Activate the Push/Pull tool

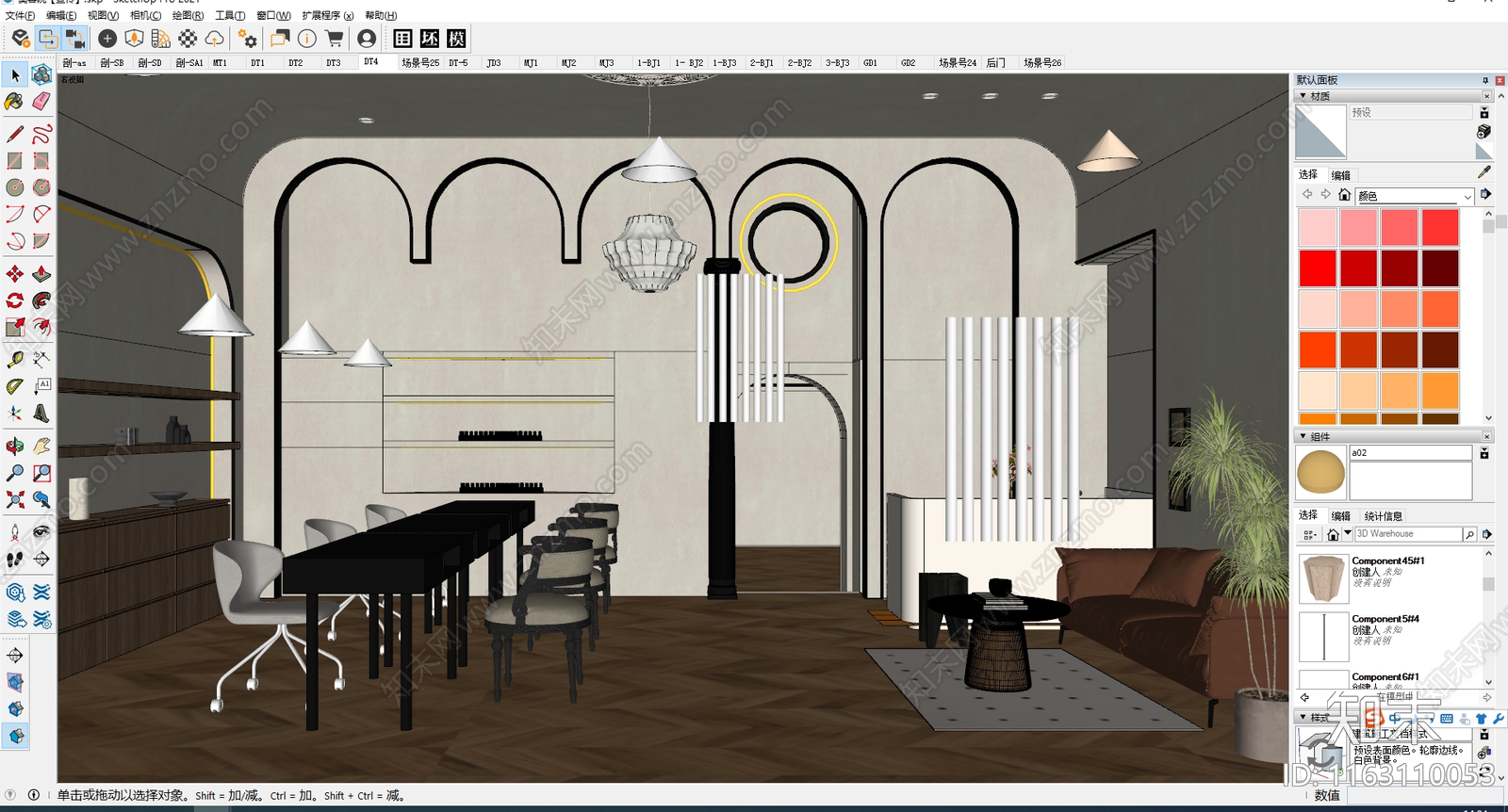coord(41,274)
